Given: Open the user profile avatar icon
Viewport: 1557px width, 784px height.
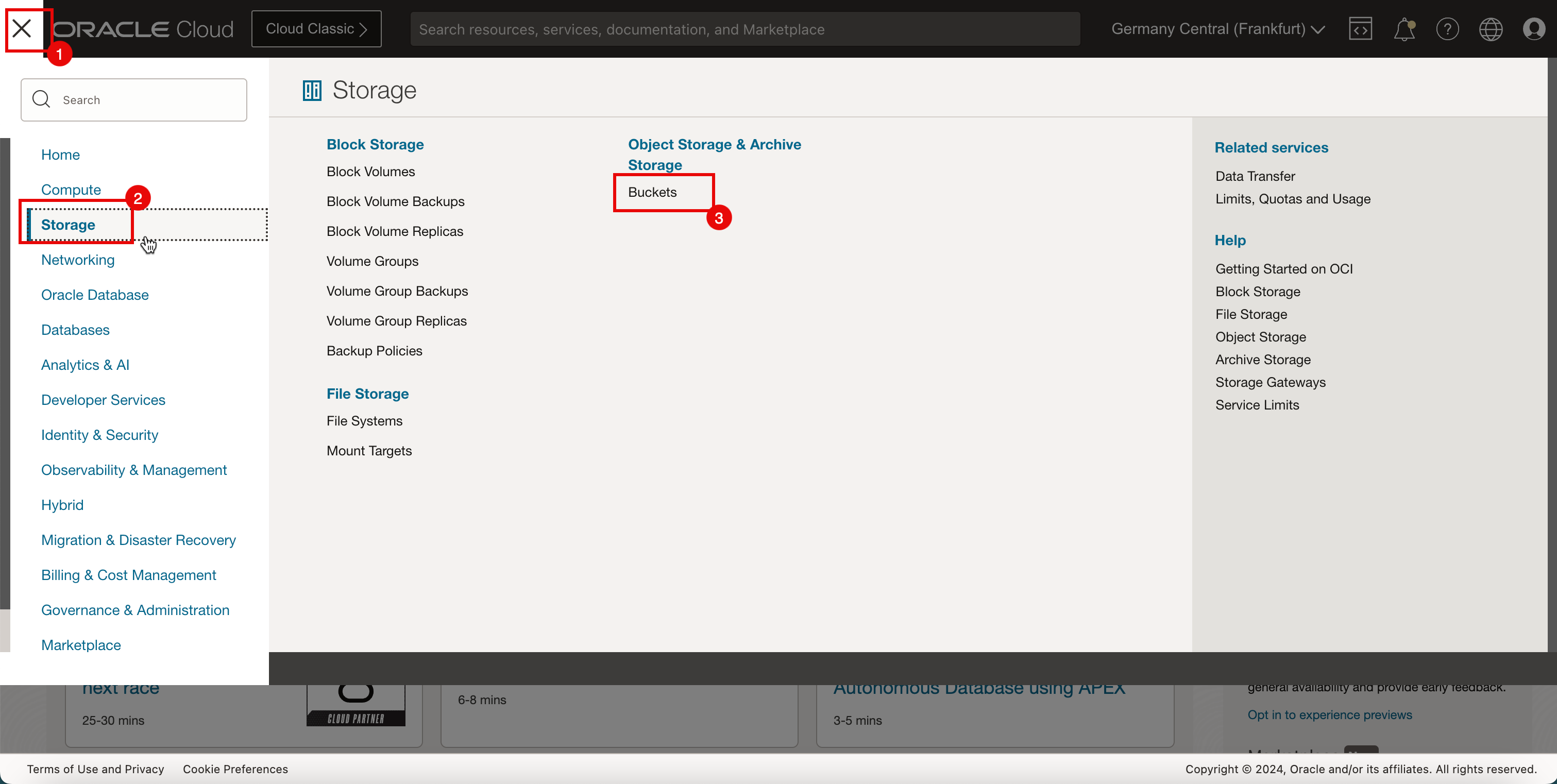Looking at the screenshot, I should click(1533, 29).
